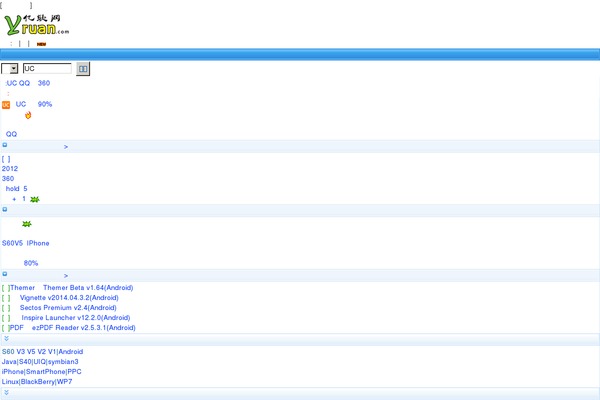Open ezPDF Reader v2.5.3.1(Android) entry

point(83,327)
